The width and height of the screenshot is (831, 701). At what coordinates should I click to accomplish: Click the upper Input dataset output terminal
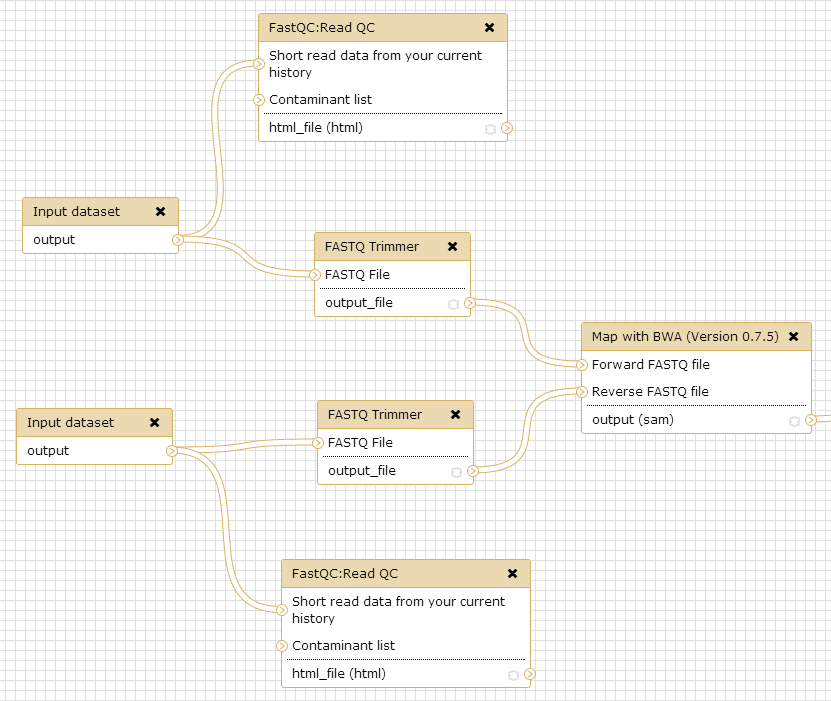click(178, 240)
